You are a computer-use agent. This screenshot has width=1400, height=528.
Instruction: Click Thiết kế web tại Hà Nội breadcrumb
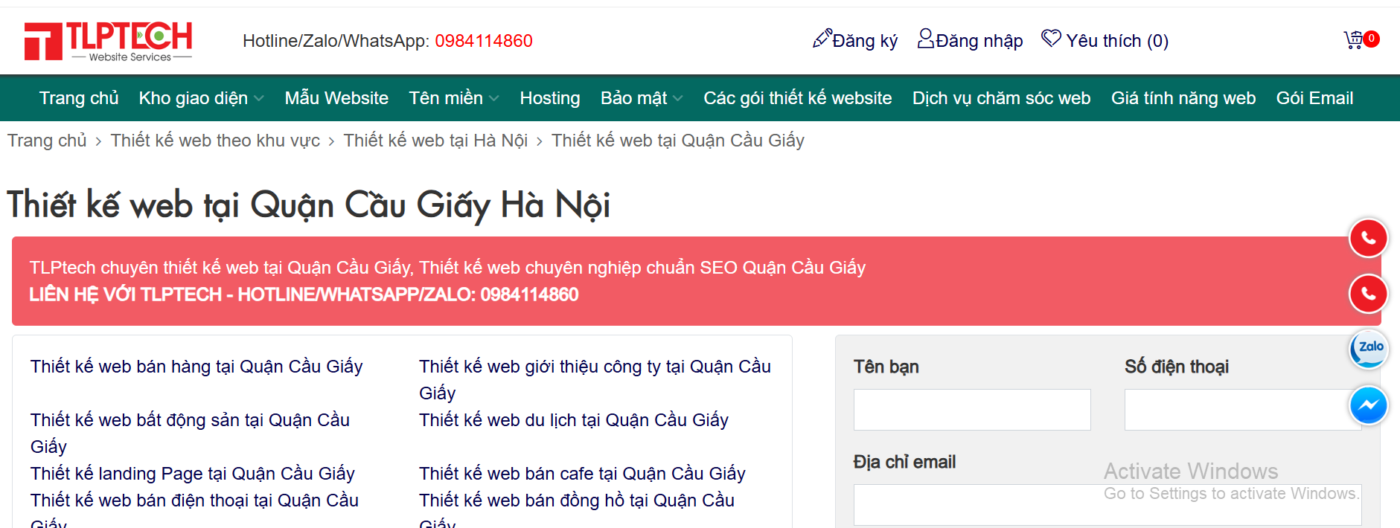coord(435,141)
